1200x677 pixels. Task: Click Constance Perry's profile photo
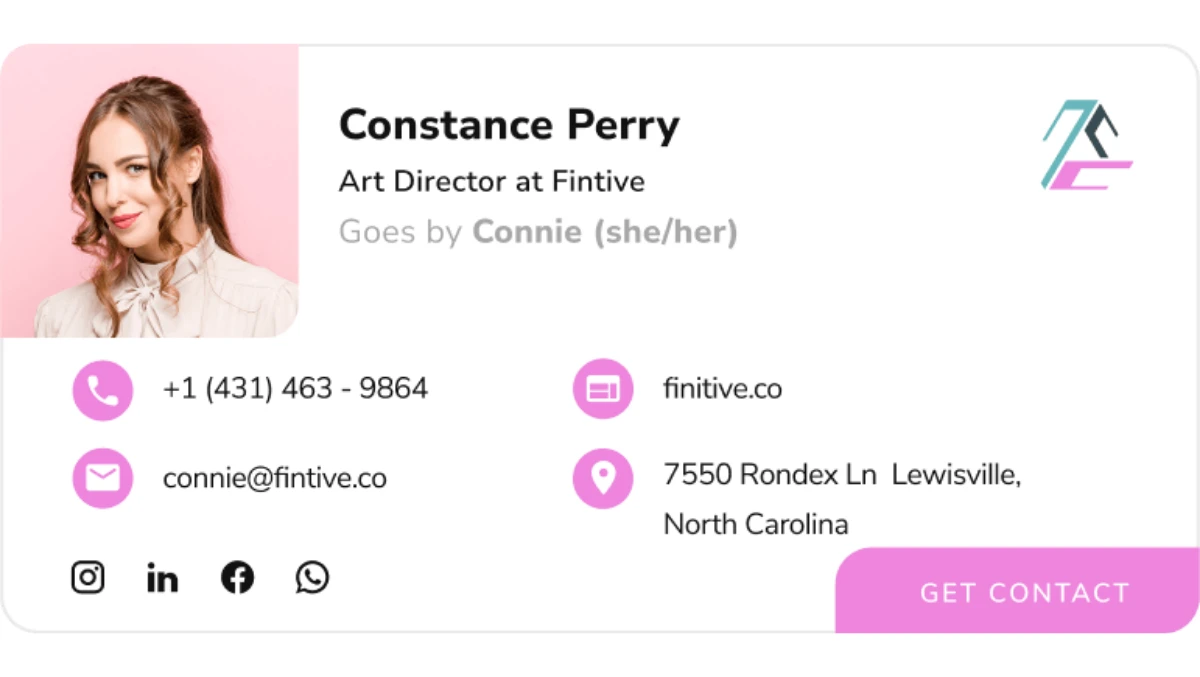(x=150, y=191)
